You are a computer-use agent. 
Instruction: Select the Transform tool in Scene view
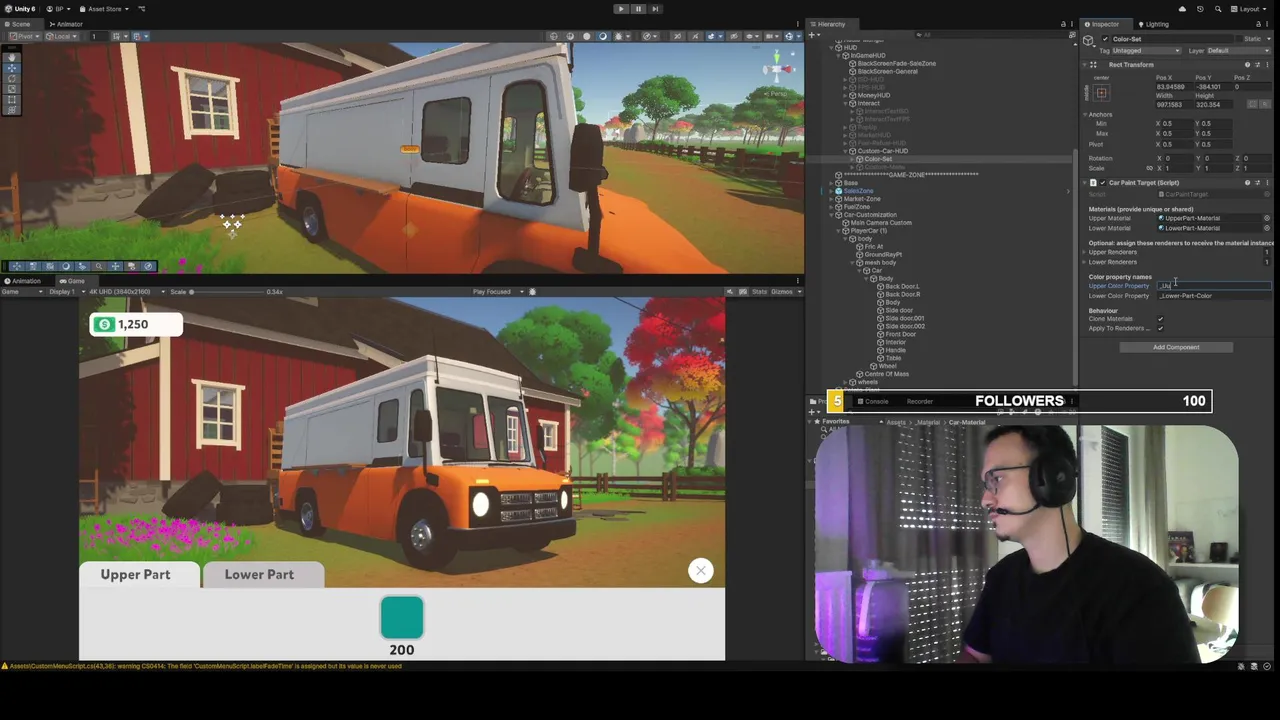click(x=12, y=109)
